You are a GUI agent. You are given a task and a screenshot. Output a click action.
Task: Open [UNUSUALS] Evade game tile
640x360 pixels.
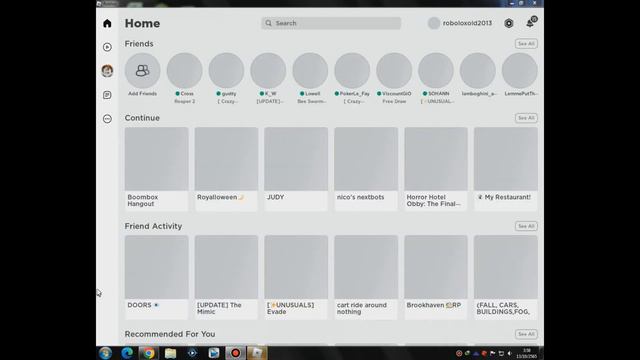[296, 277]
